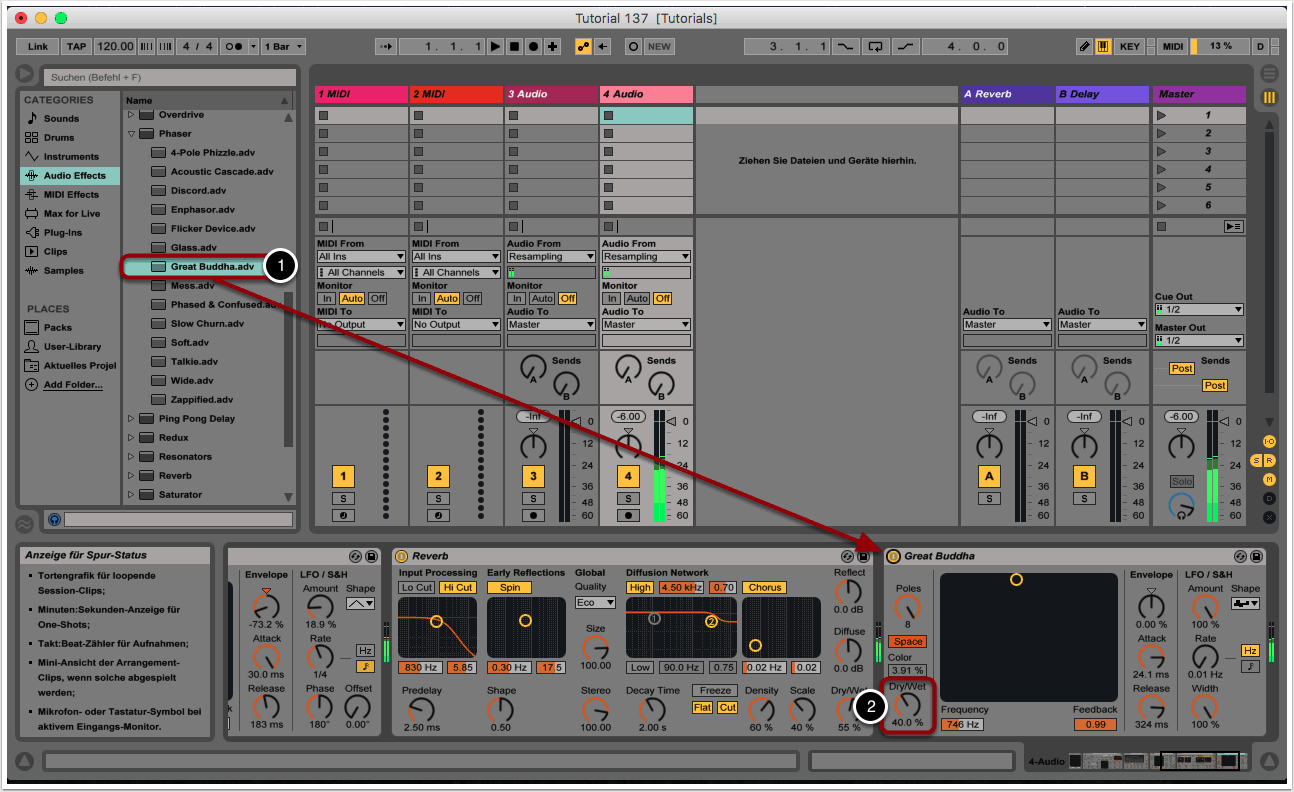1294x792 pixels.
Task: Open the 1 Bar quantization menu
Action: [283, 46]
